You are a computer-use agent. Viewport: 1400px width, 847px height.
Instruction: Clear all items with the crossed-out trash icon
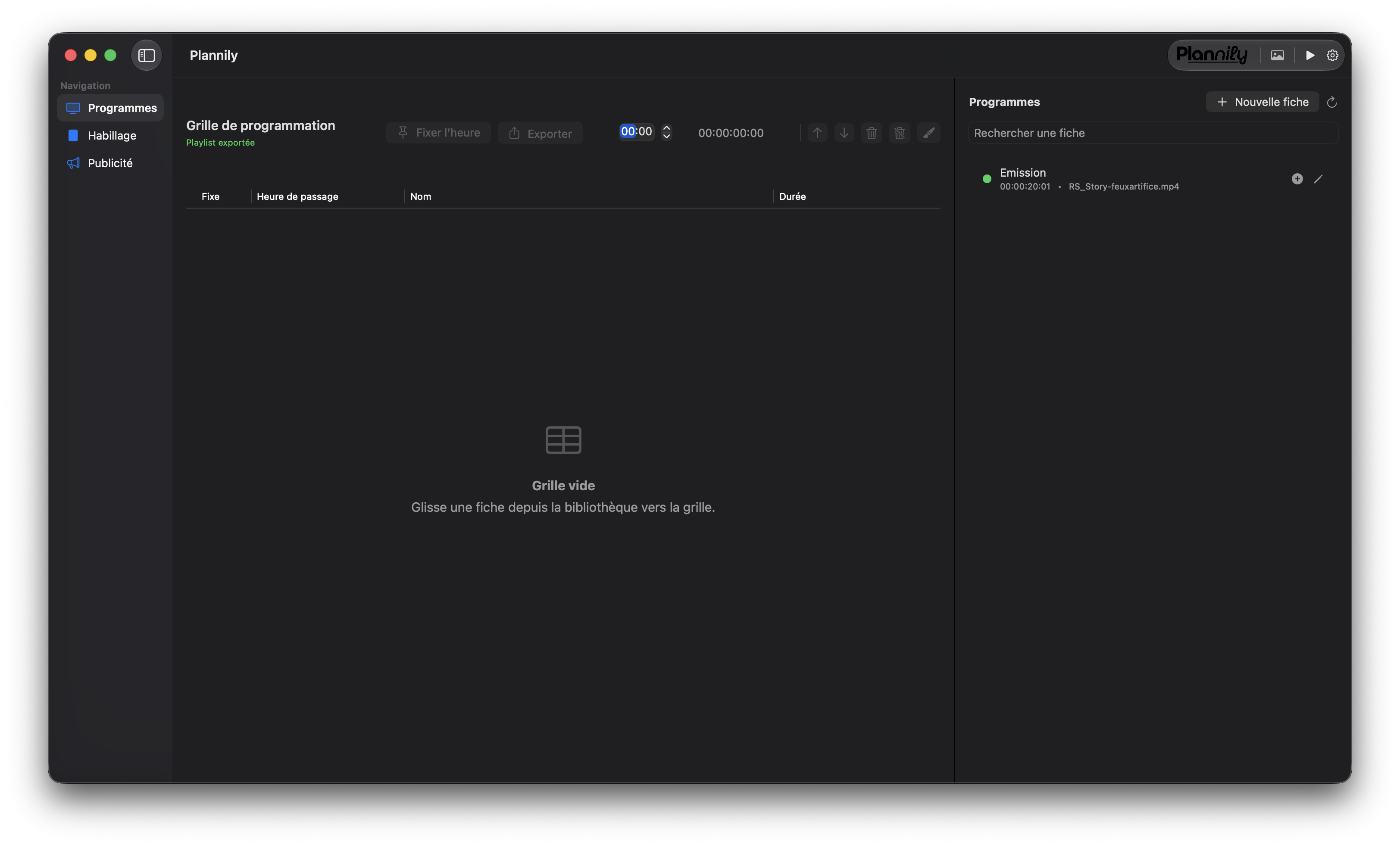point(900,133)
